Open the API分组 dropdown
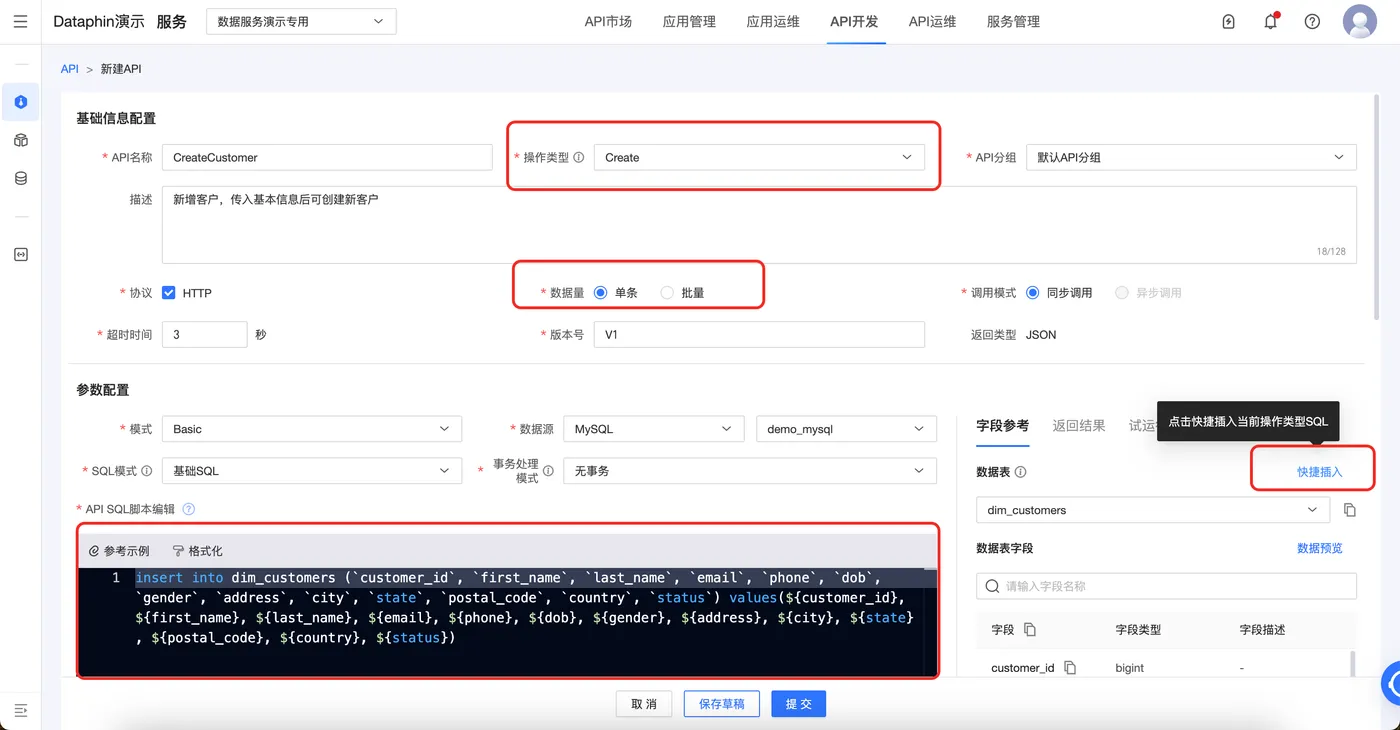Viewport: 1400px width, 730px height. 1191,157
